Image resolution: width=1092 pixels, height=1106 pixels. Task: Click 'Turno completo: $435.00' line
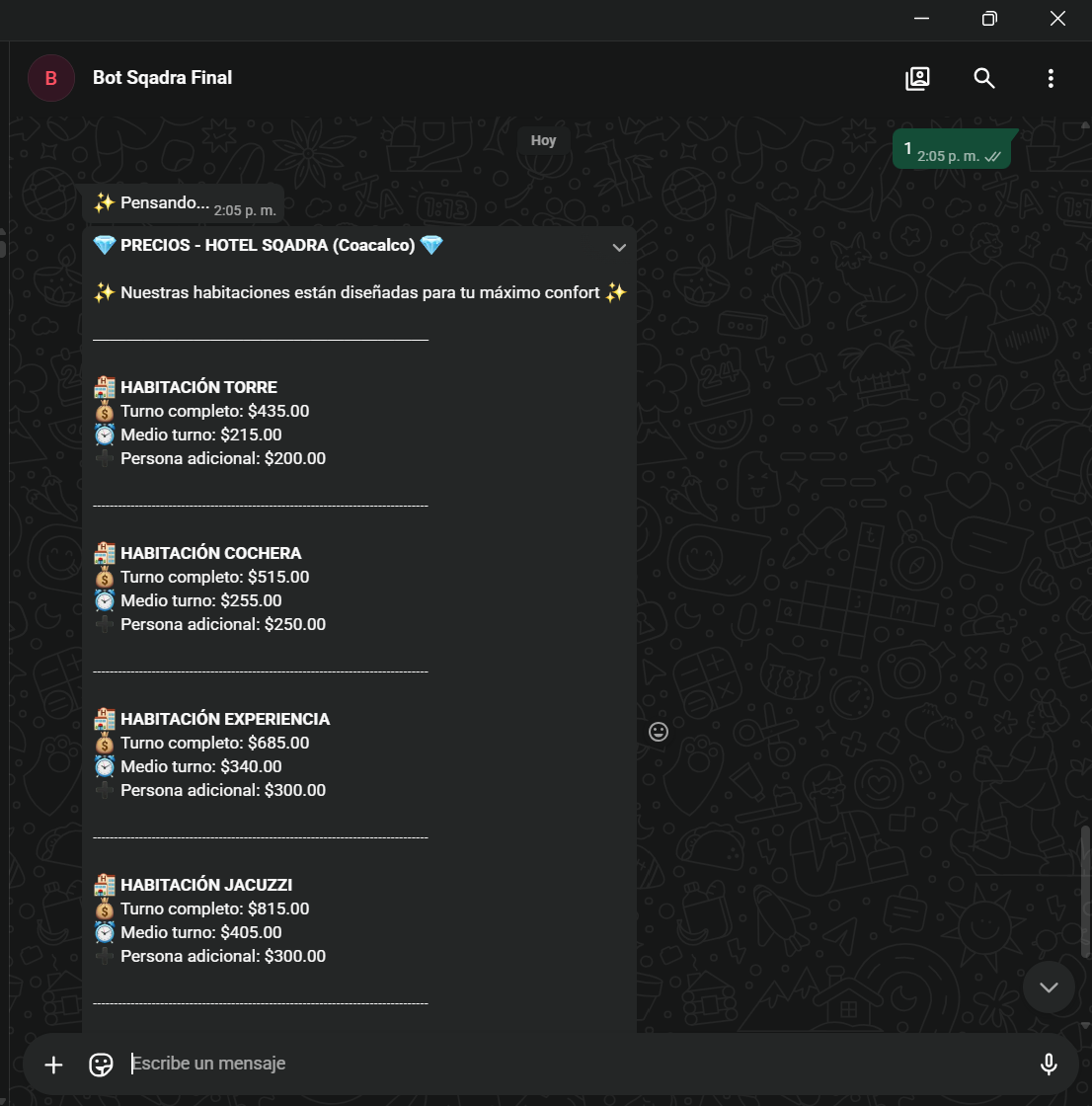coord(214,411)
